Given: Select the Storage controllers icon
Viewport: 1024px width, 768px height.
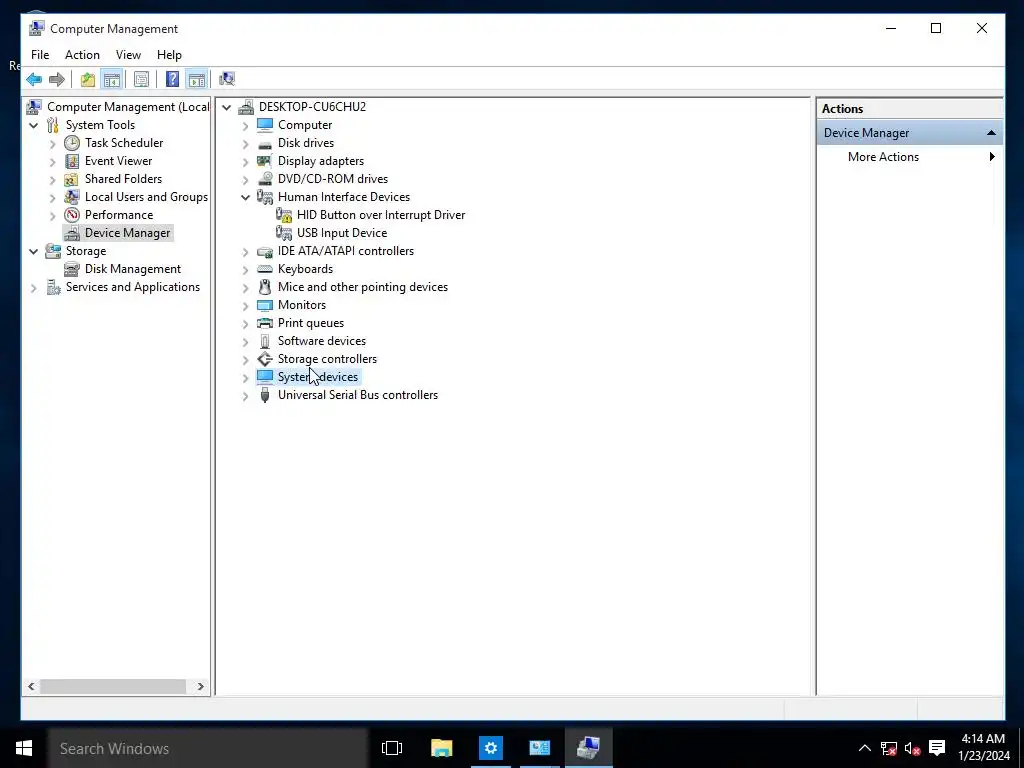Looking at the screenshot, I should (264, 359).
